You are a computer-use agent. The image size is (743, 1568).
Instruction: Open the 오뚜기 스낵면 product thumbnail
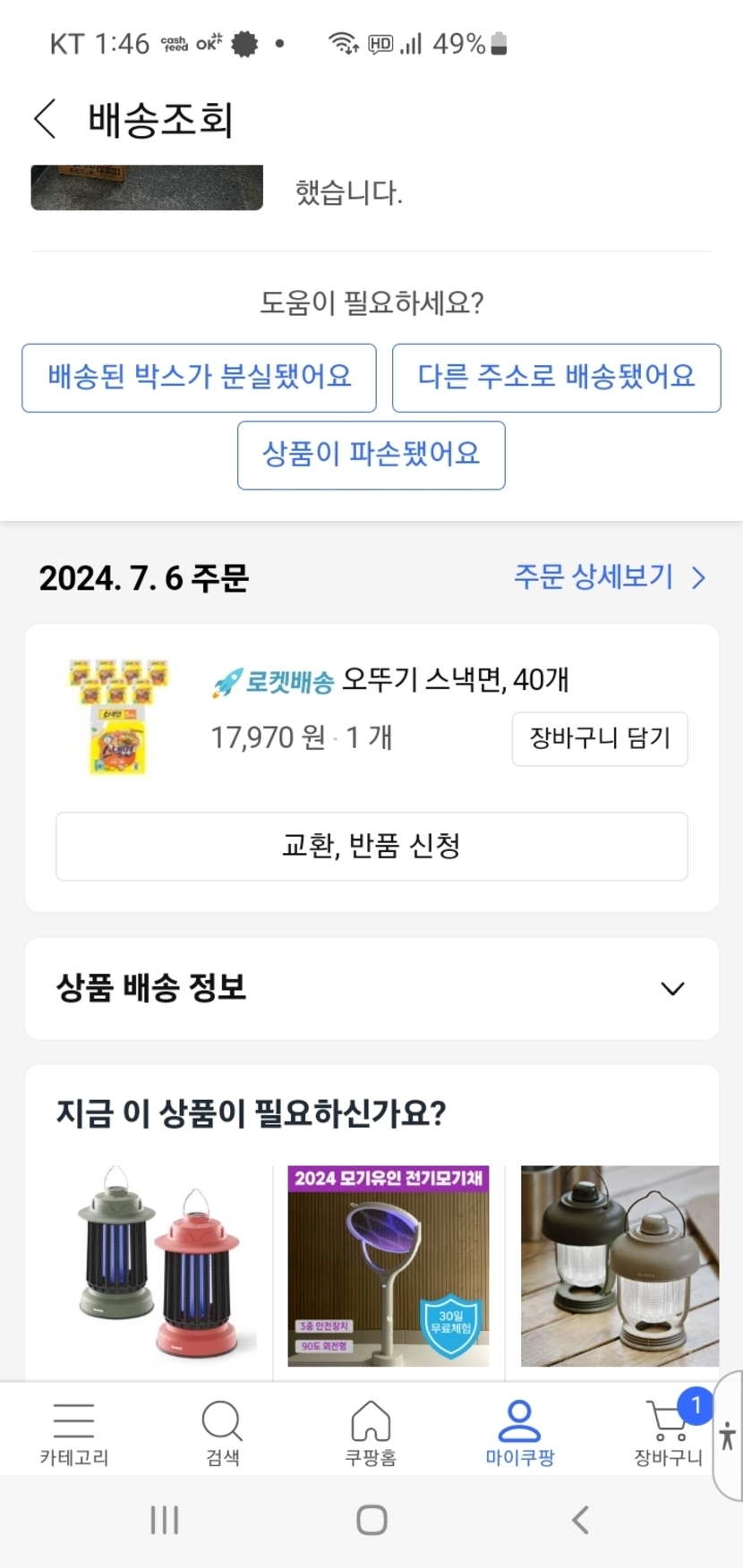(x=118, y=716)
